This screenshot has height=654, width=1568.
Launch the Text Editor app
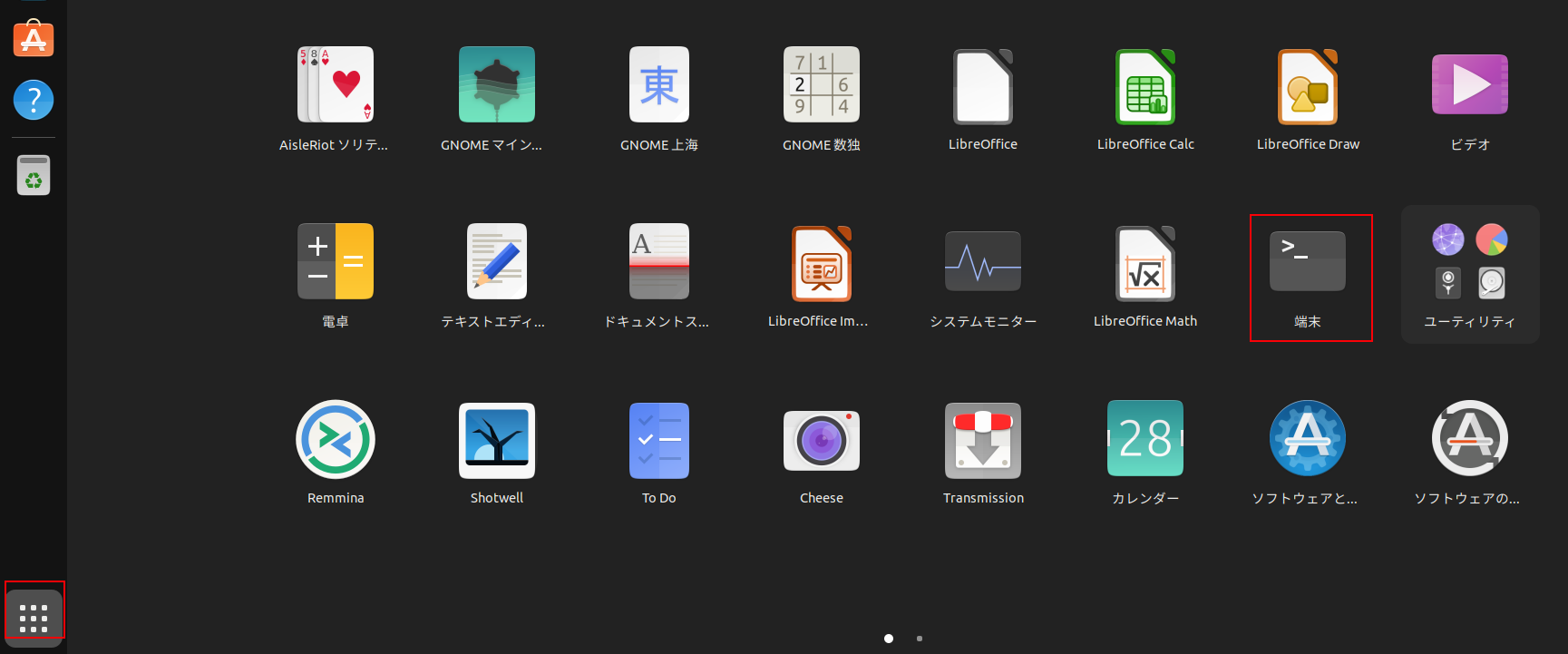click(497, 261)
